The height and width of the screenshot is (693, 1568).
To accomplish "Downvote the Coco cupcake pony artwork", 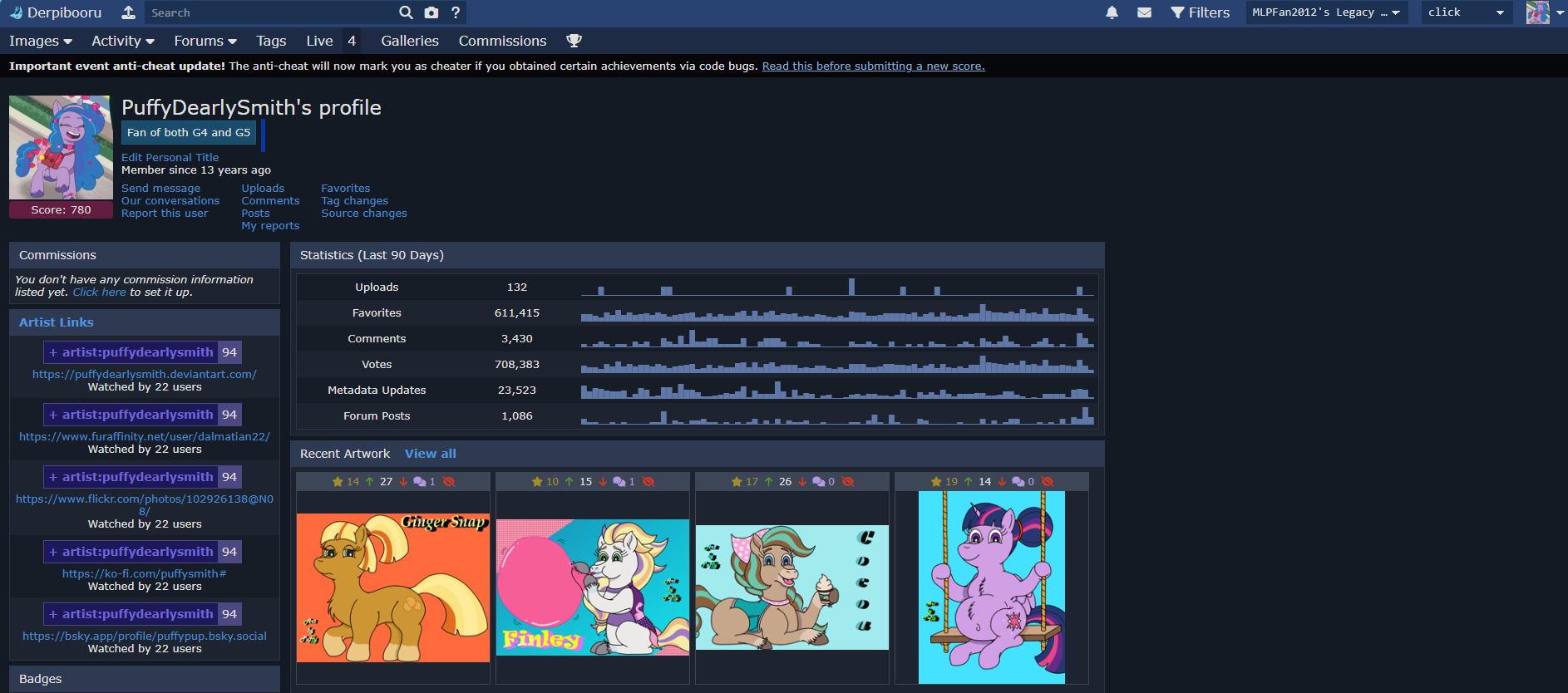I will [x=802, y=482].
